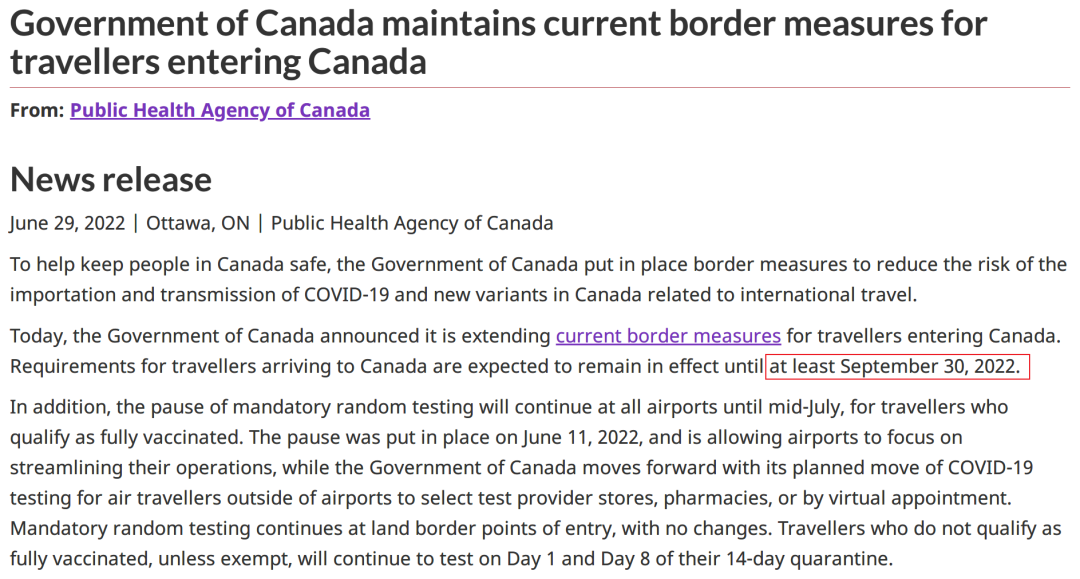Click the red-boxed "at least September 30, 2022"
This screenshot has height=579, width=1080.
(x=896, y=367)
